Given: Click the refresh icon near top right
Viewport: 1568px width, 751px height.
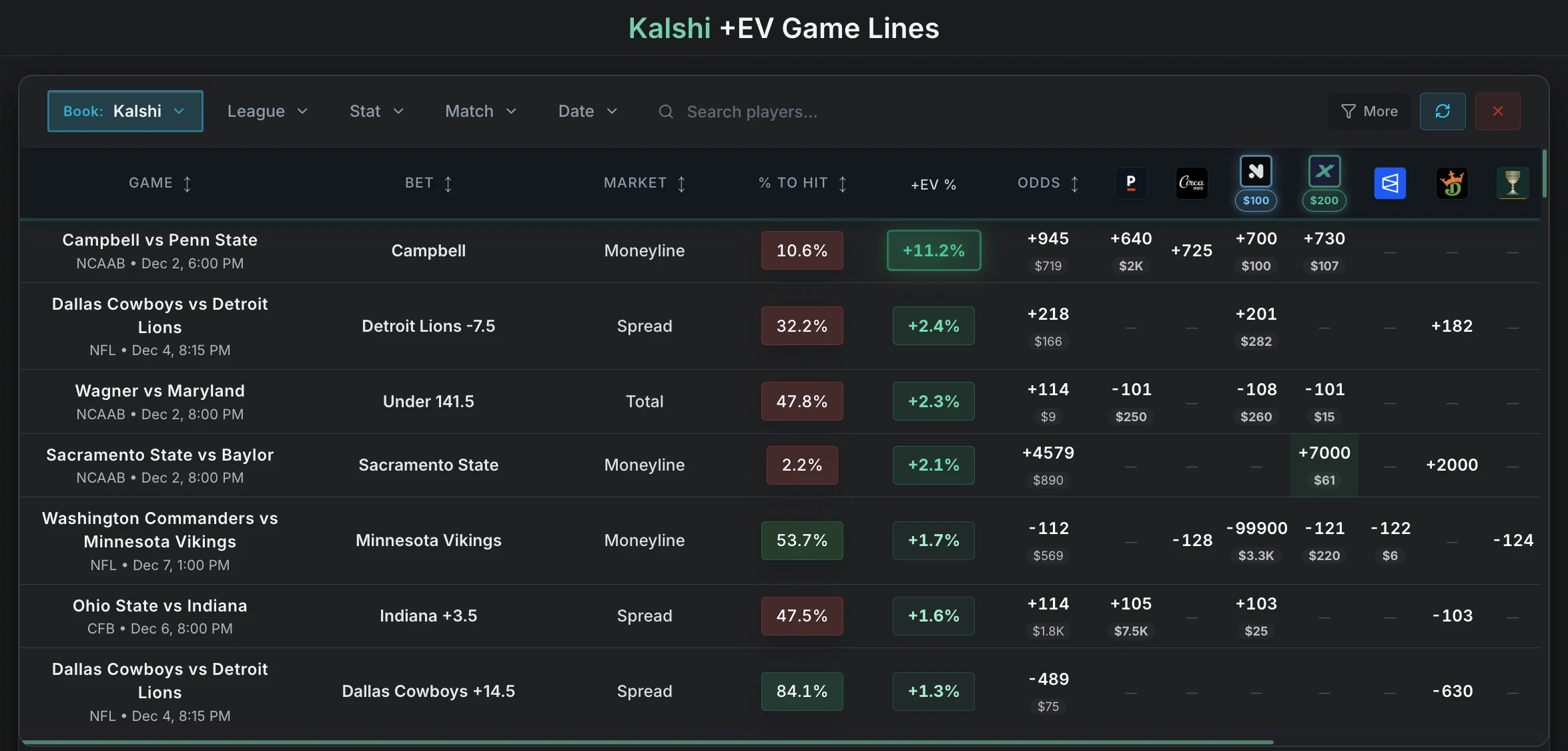Looking at the screenshot, I should click(1442, 111).
